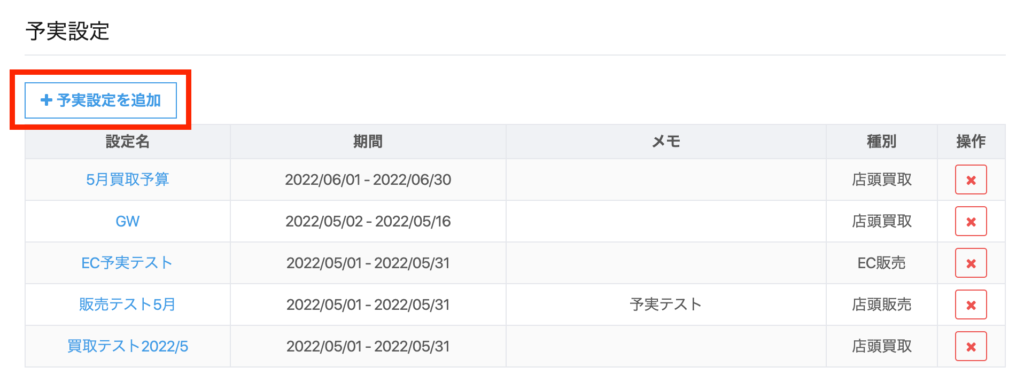Open the GW setting link
The width and height of the screenshot is (1024, 375).
pyautogui.click(x=127, y=221)
